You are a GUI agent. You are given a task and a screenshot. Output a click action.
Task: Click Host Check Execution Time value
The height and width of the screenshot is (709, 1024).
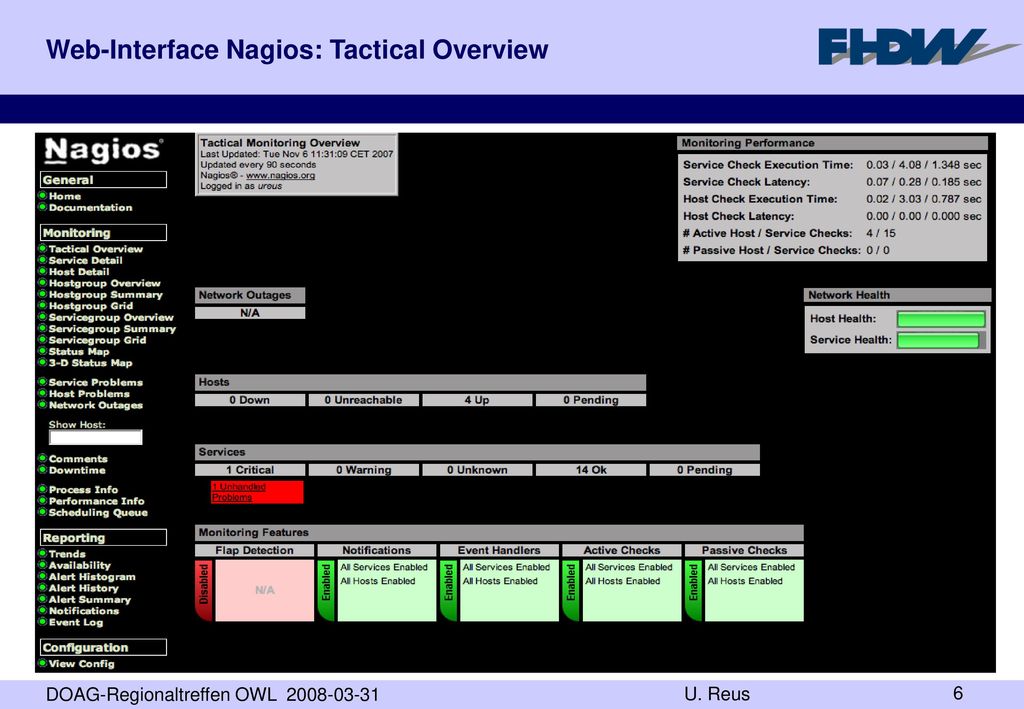[923, 199]
